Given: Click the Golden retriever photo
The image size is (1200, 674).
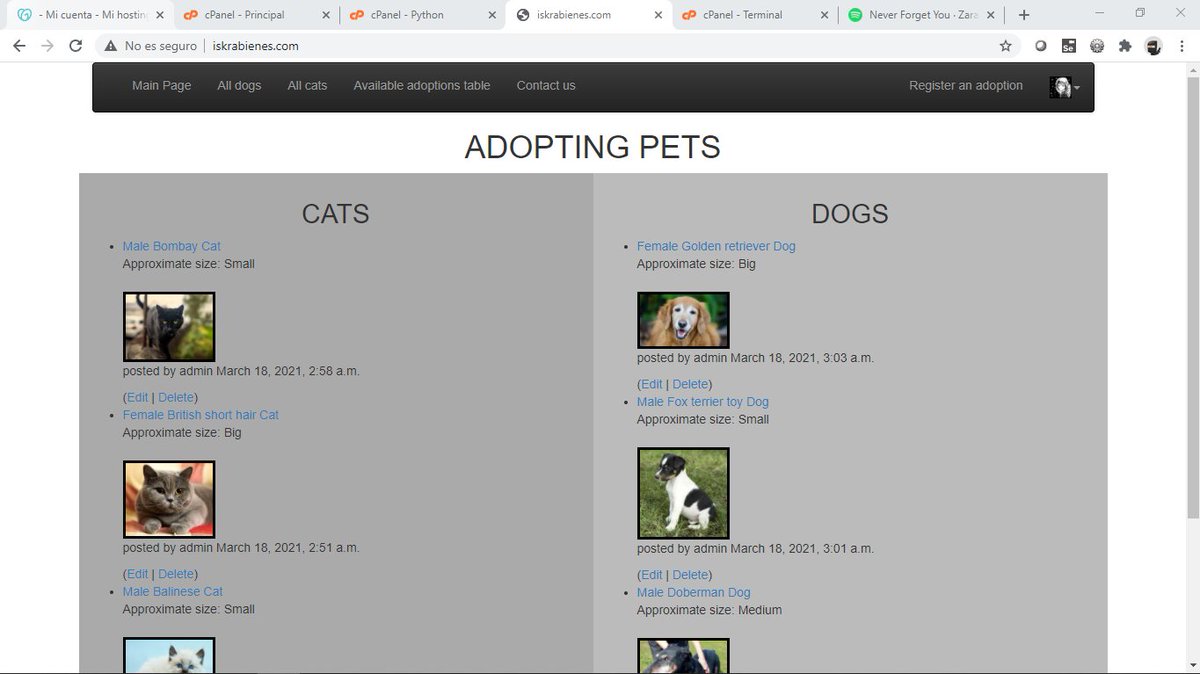Looking at the screenshot, I should [x=683, y=320].
